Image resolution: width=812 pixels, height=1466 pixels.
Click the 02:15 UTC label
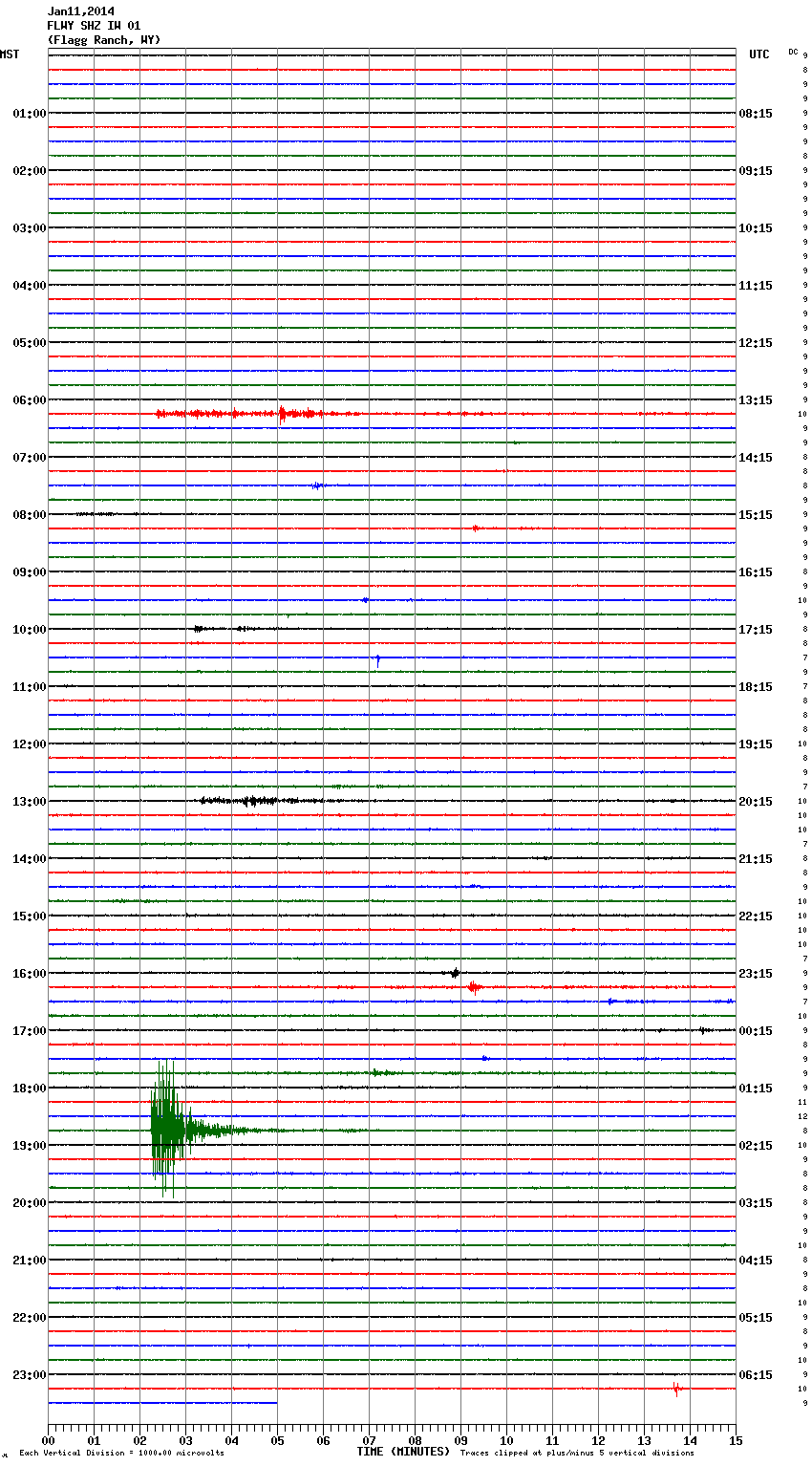756,1146
